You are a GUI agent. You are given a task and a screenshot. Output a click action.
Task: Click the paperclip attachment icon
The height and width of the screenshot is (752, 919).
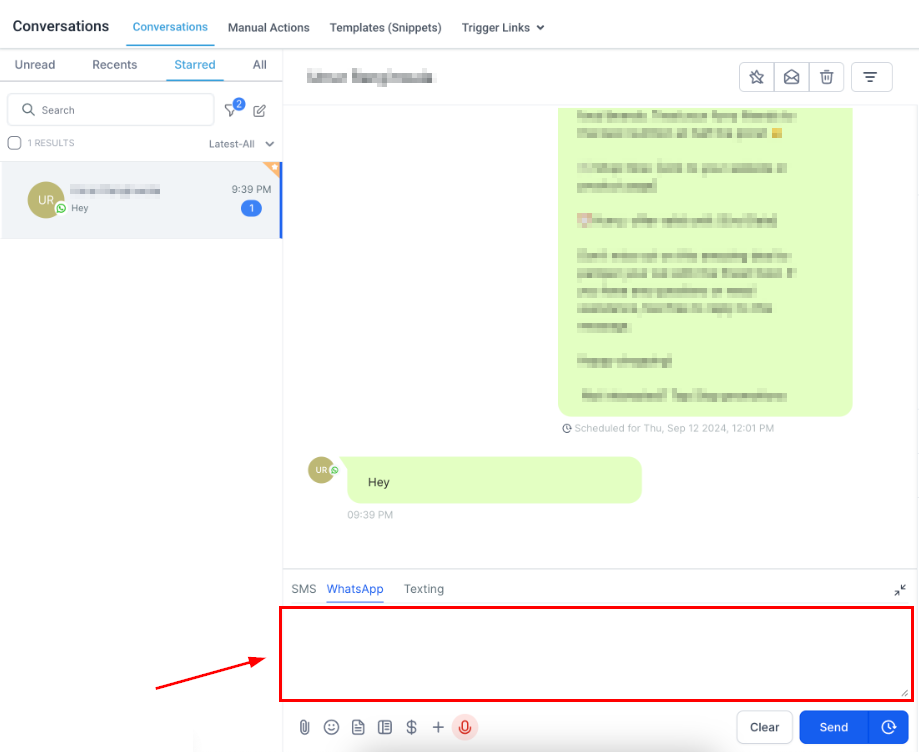[x=305, y=728]
